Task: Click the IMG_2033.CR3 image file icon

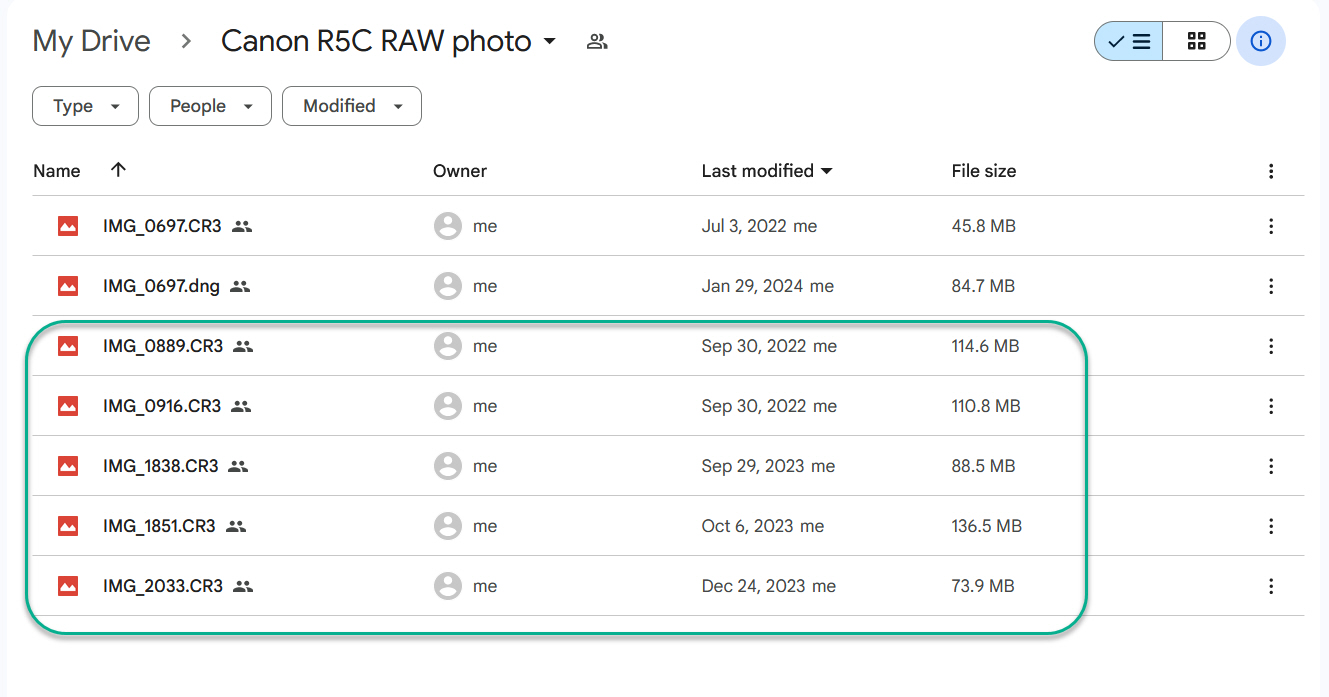Action: (68, 586)
